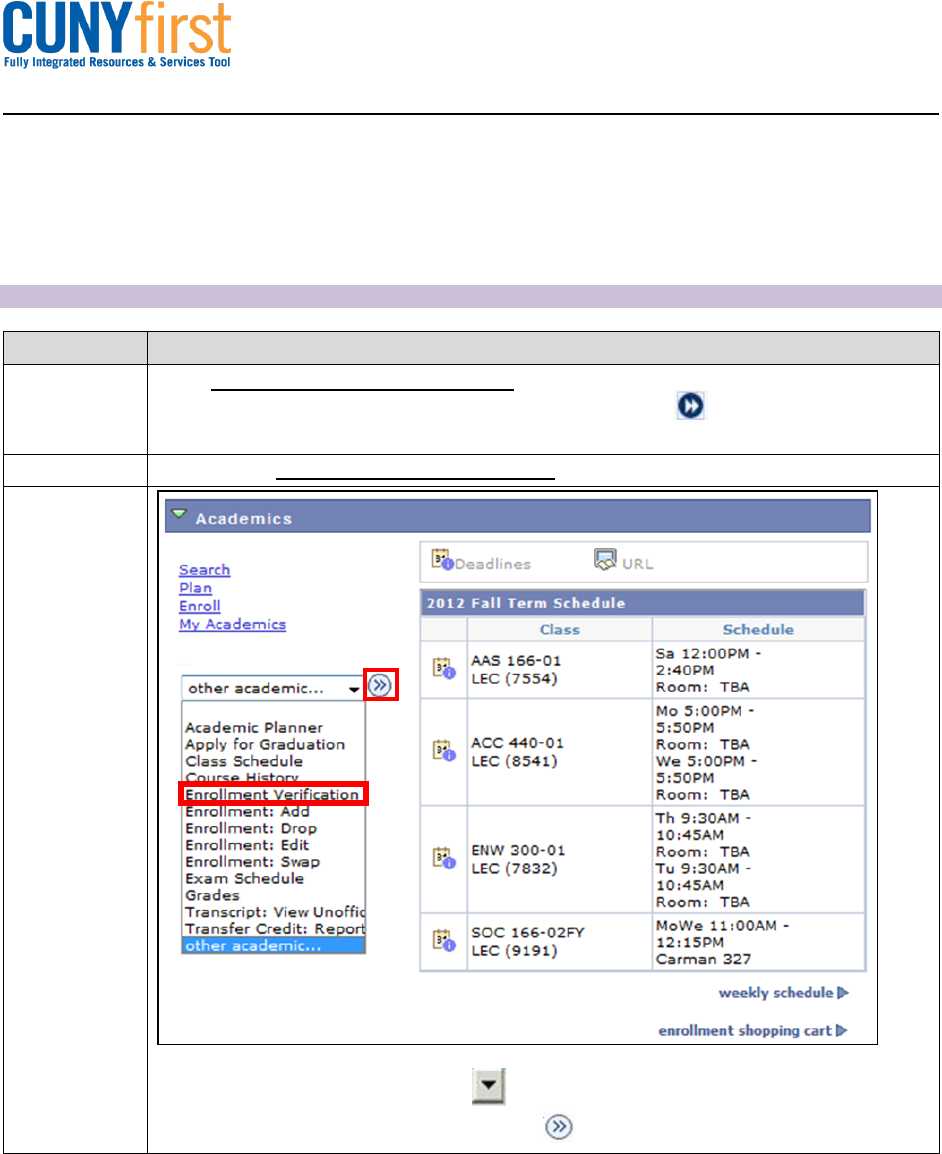Click the Class column header
942x1154 pixels.
[559, 629]
